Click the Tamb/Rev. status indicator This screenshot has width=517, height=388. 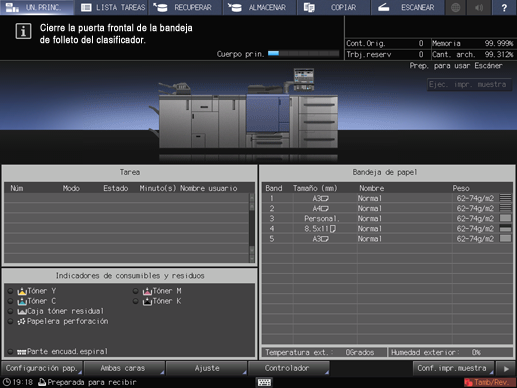pyautogui.click(x=489, y=382)
